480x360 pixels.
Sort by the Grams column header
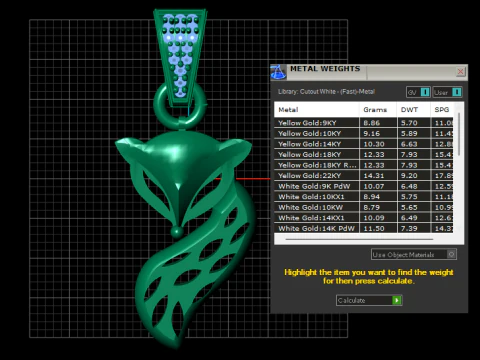378,110
